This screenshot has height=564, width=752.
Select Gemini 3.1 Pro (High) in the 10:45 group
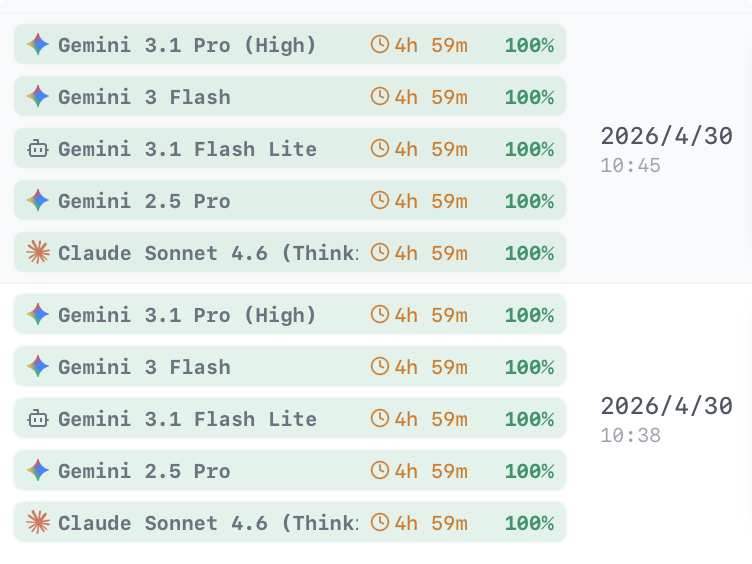click(x=290, y=44)
